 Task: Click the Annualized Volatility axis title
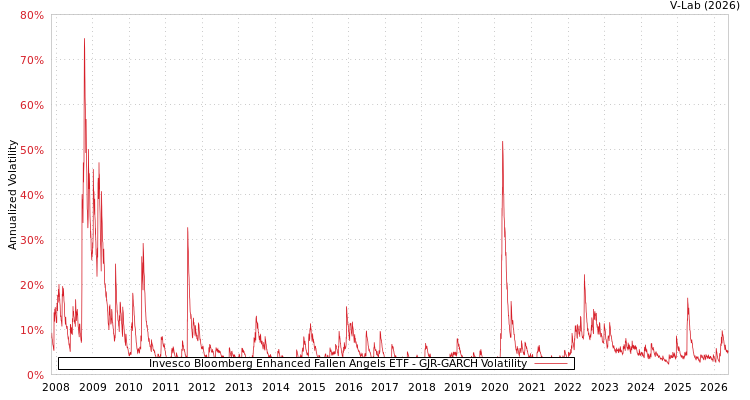click(12, 195)
